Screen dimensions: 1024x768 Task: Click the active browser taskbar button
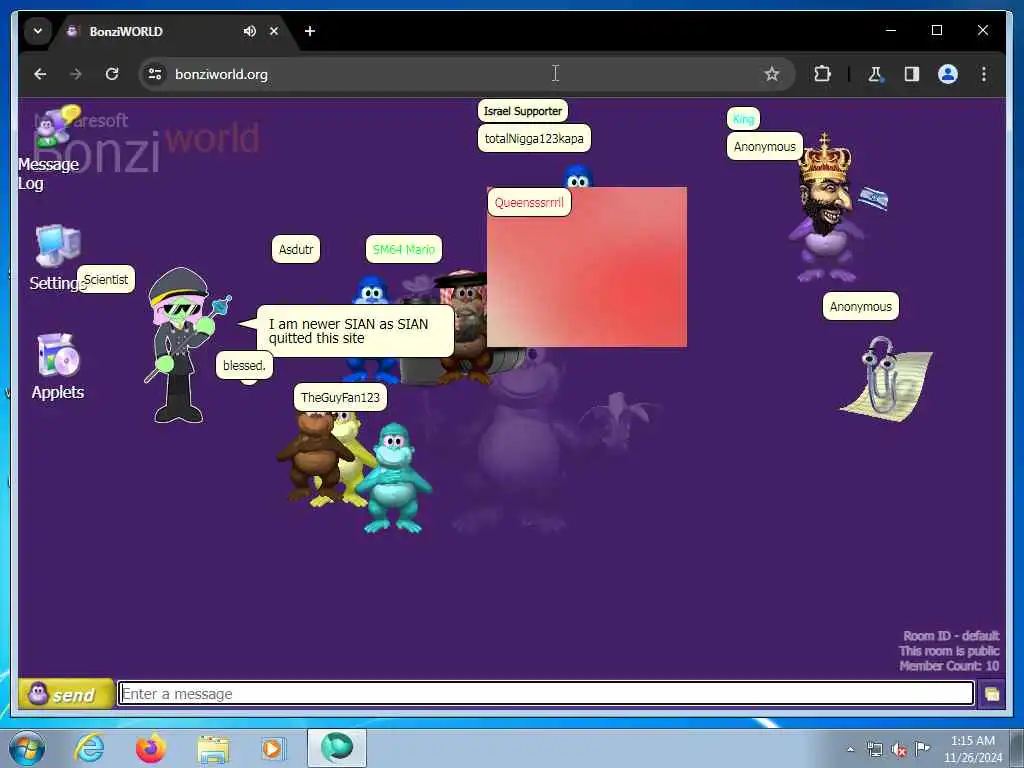pos(337,748)
